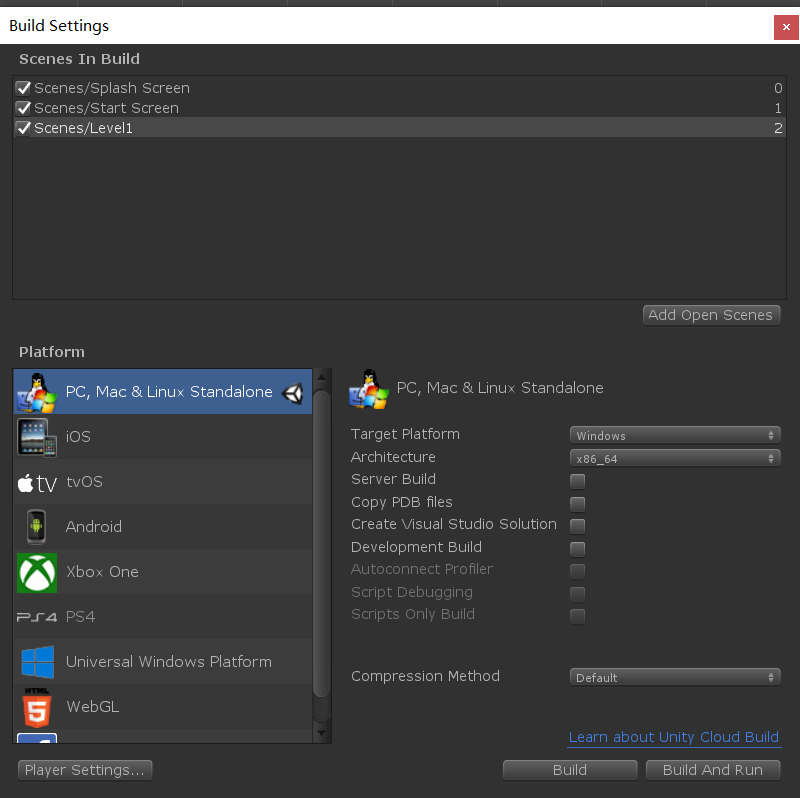Viewport: 800px width, 798px height.
Task: Click the Unity logo on the selected platform row
Action: click(293, 393)
